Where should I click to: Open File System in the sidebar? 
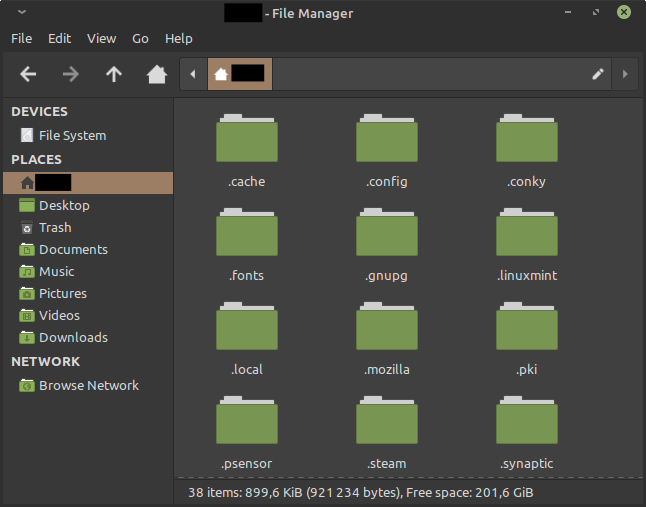pos(88,136)
